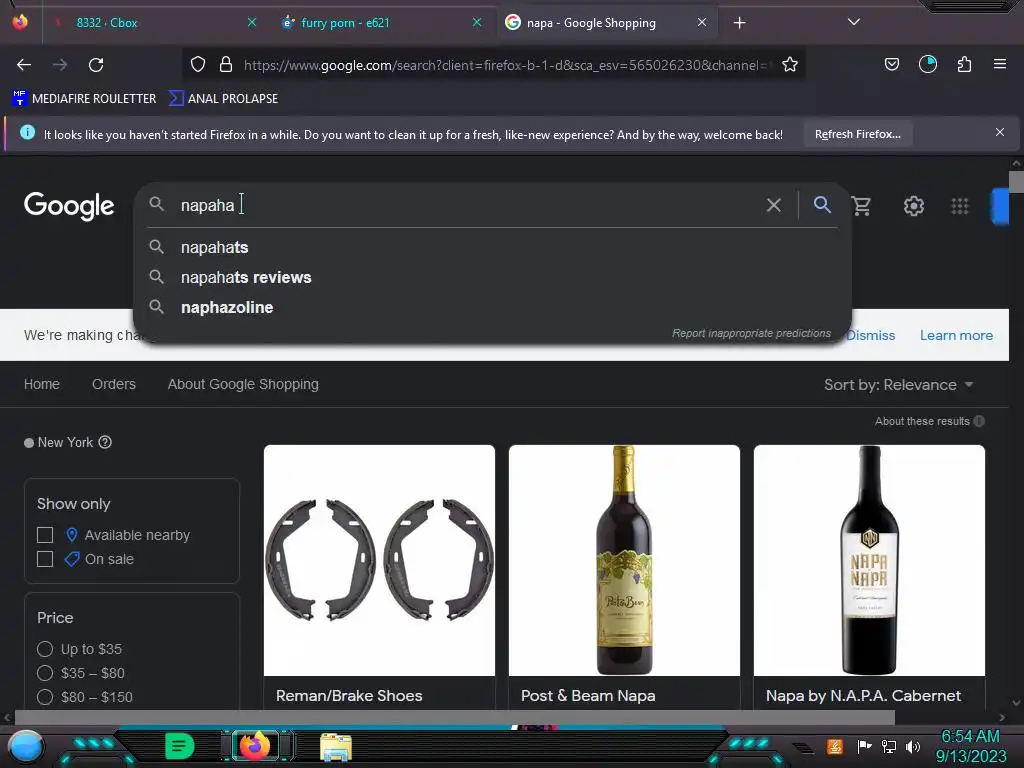Open the brake shoes product image
The image size is (1024, 768).
pyautogui.click(x=379, y=560)
